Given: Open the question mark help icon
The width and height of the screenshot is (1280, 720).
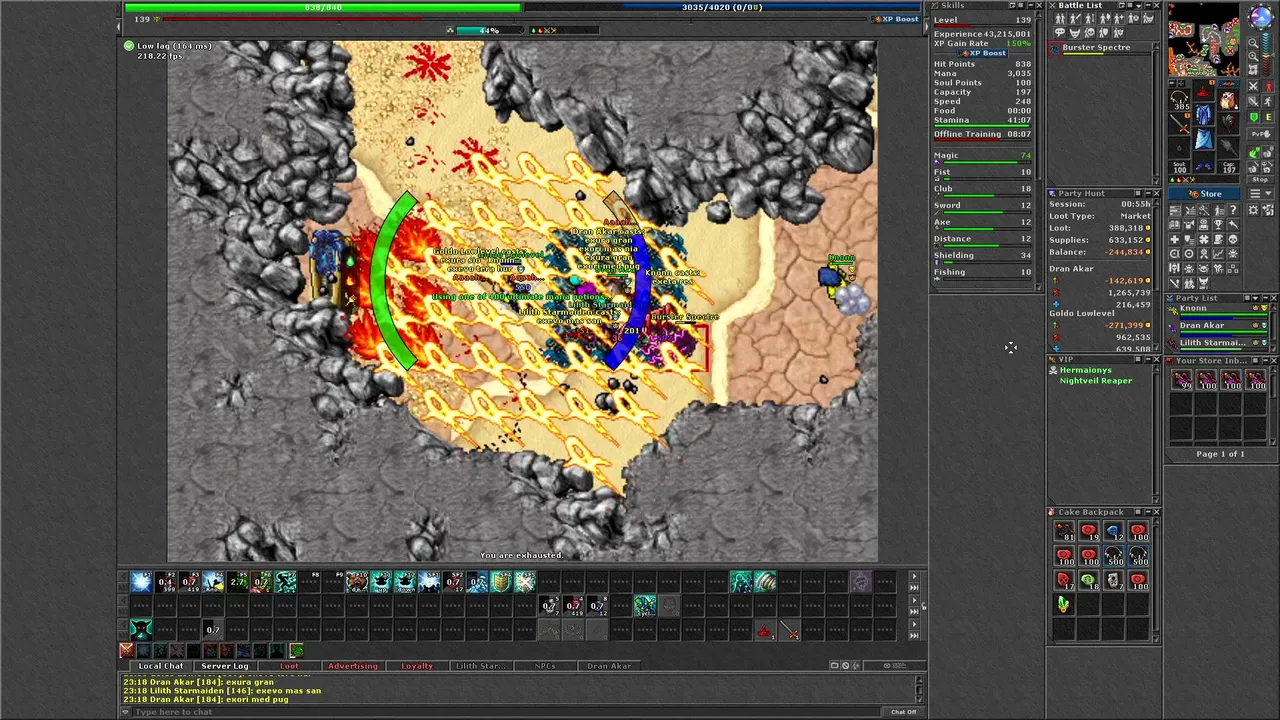Looking at the screenshot, I should tap(1233, 210).
